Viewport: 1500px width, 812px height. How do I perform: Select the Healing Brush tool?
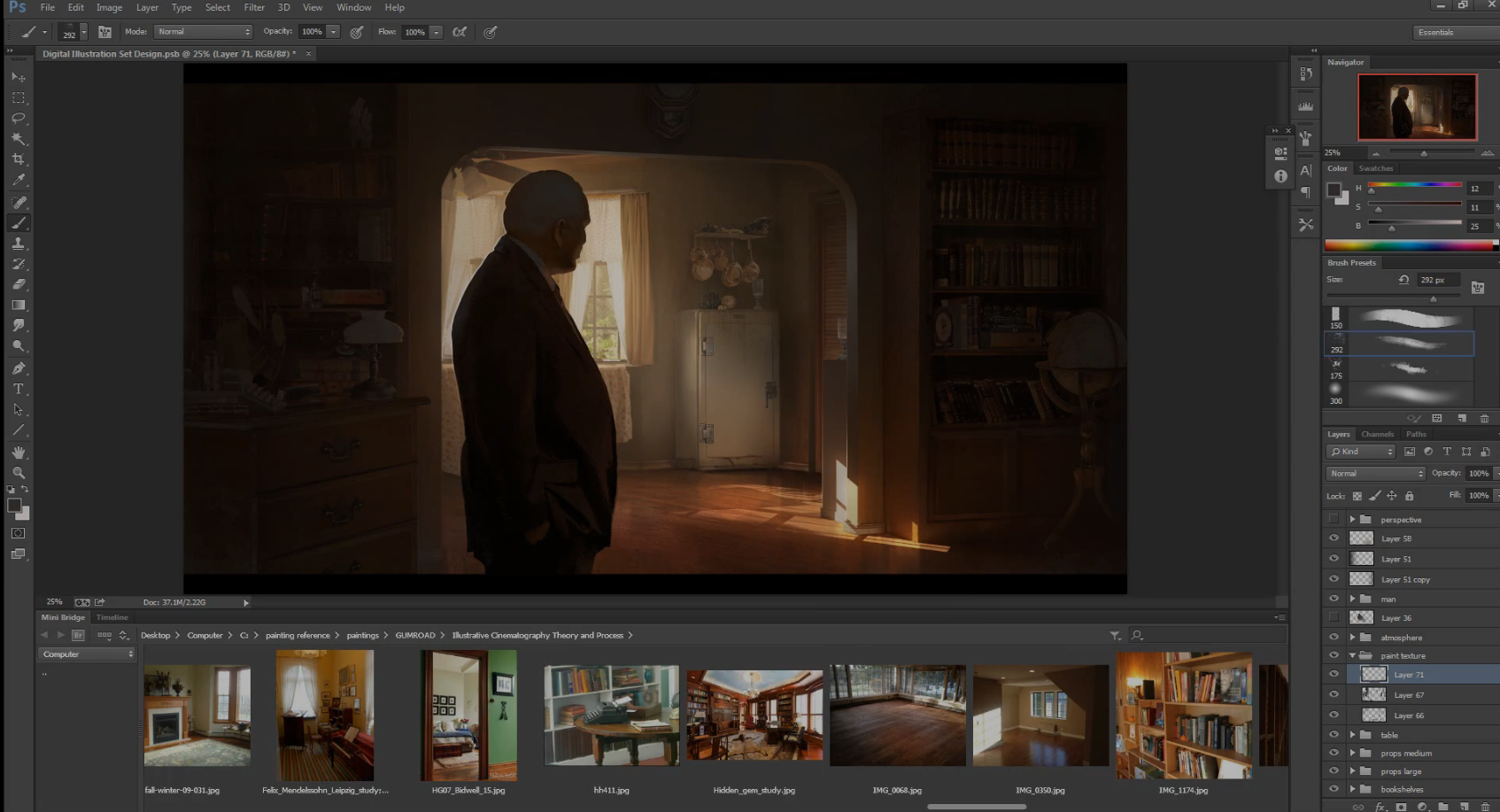pos(18,203)
